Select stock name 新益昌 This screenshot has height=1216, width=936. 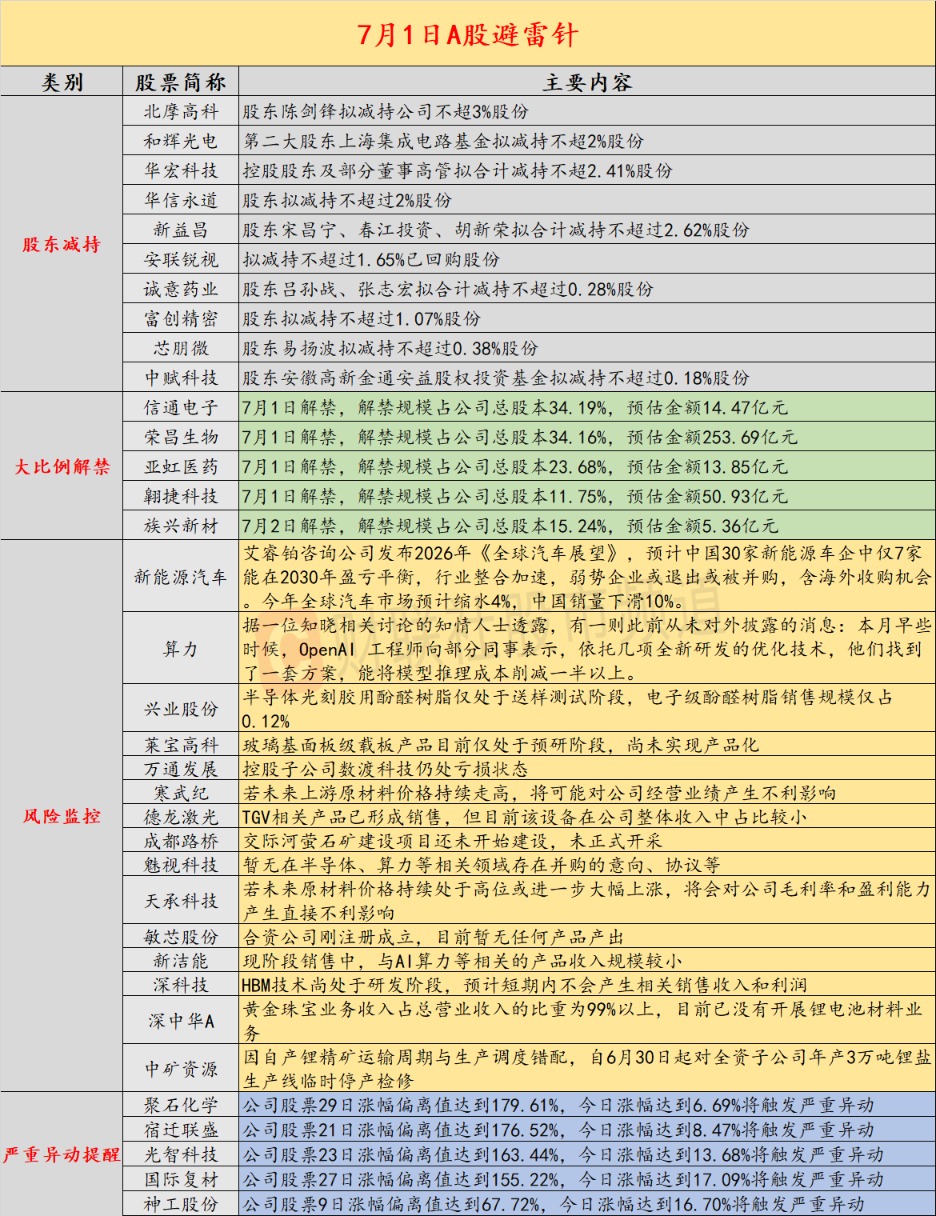coord(181,230)
